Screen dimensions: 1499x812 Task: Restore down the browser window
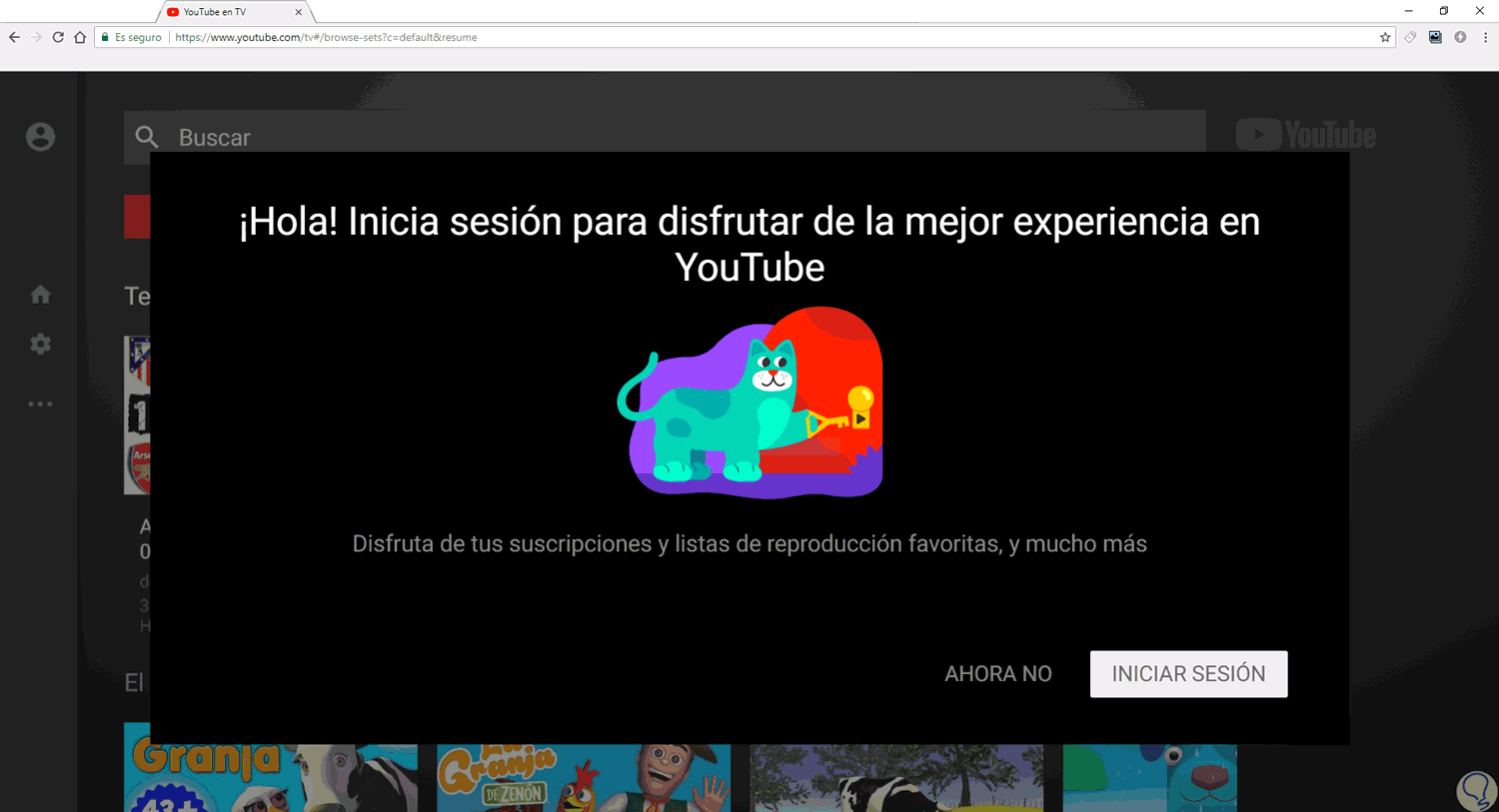[1444, 11]
